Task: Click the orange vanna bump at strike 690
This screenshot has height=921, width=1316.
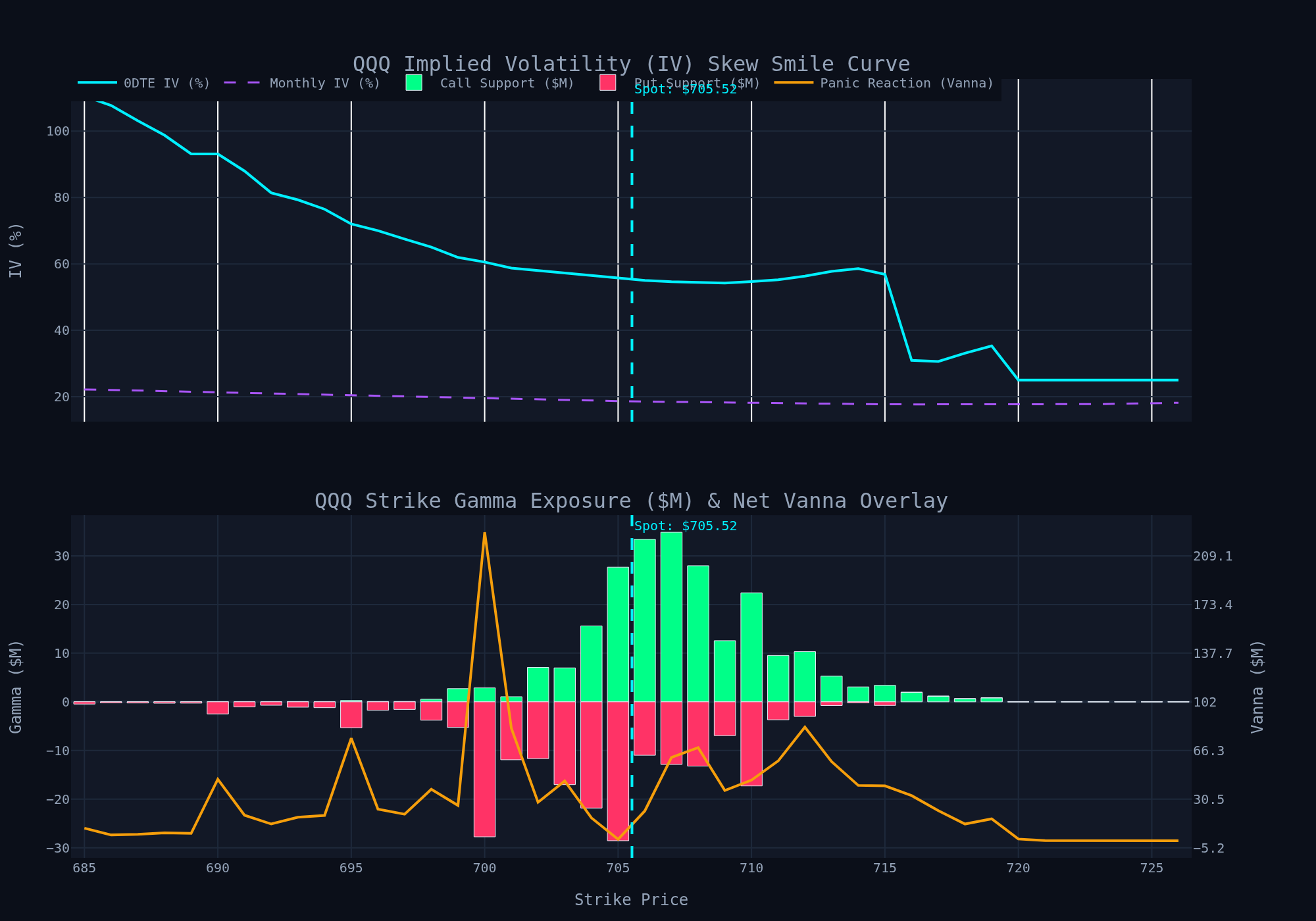Action: click(x=218, y=779)
